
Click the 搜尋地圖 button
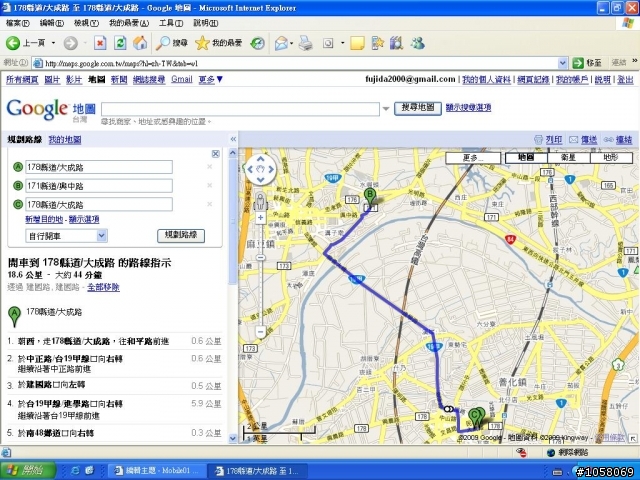click(418, 108)
